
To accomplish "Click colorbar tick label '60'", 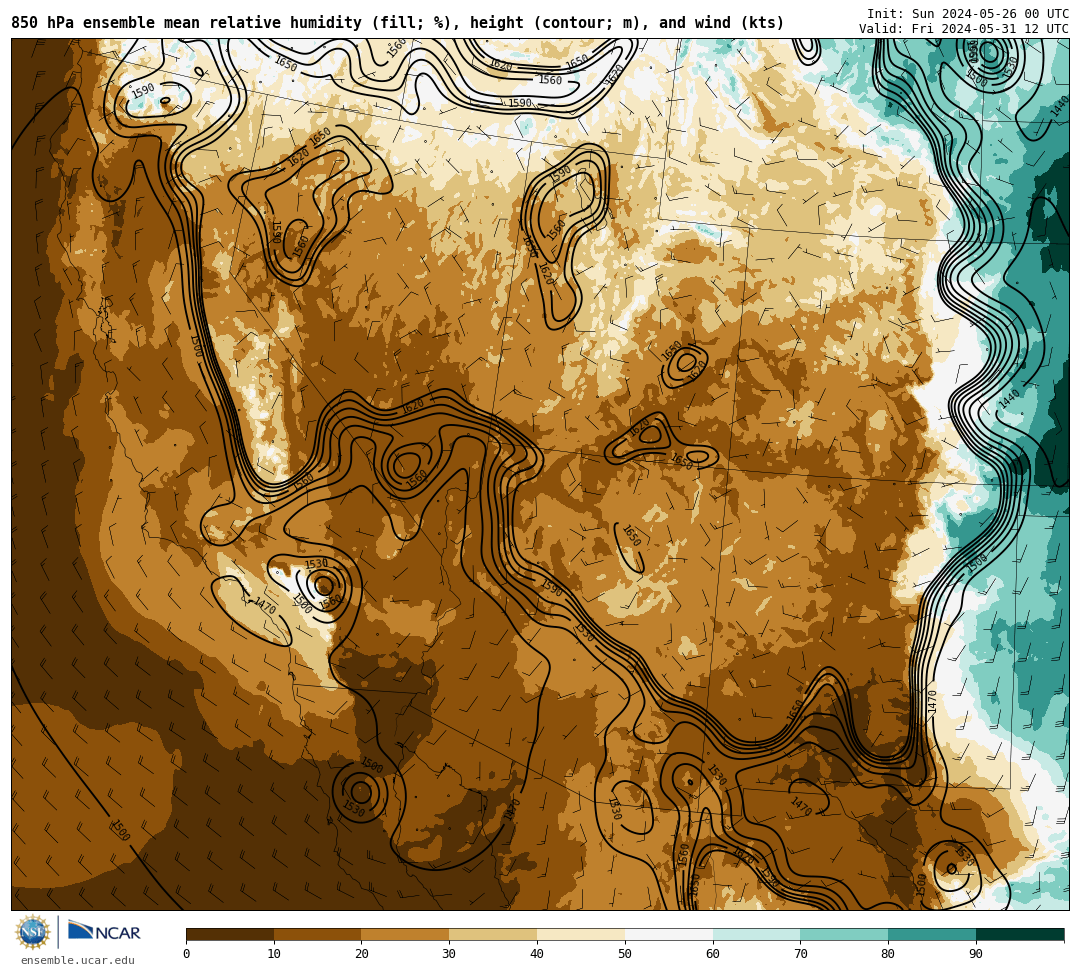I will pyautogui.click(x=713, y=954).
